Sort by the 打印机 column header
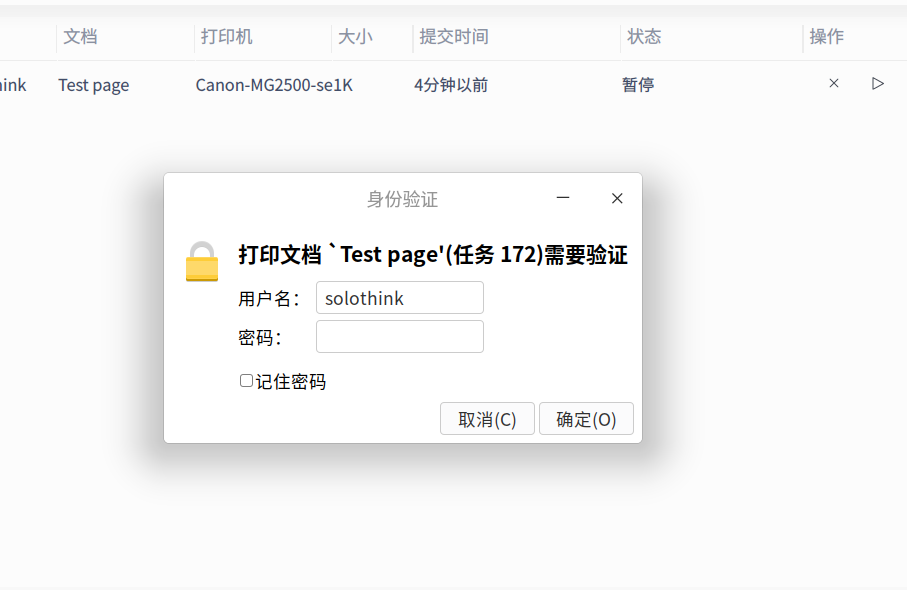The image size is (907, 590). click(227, 37)
